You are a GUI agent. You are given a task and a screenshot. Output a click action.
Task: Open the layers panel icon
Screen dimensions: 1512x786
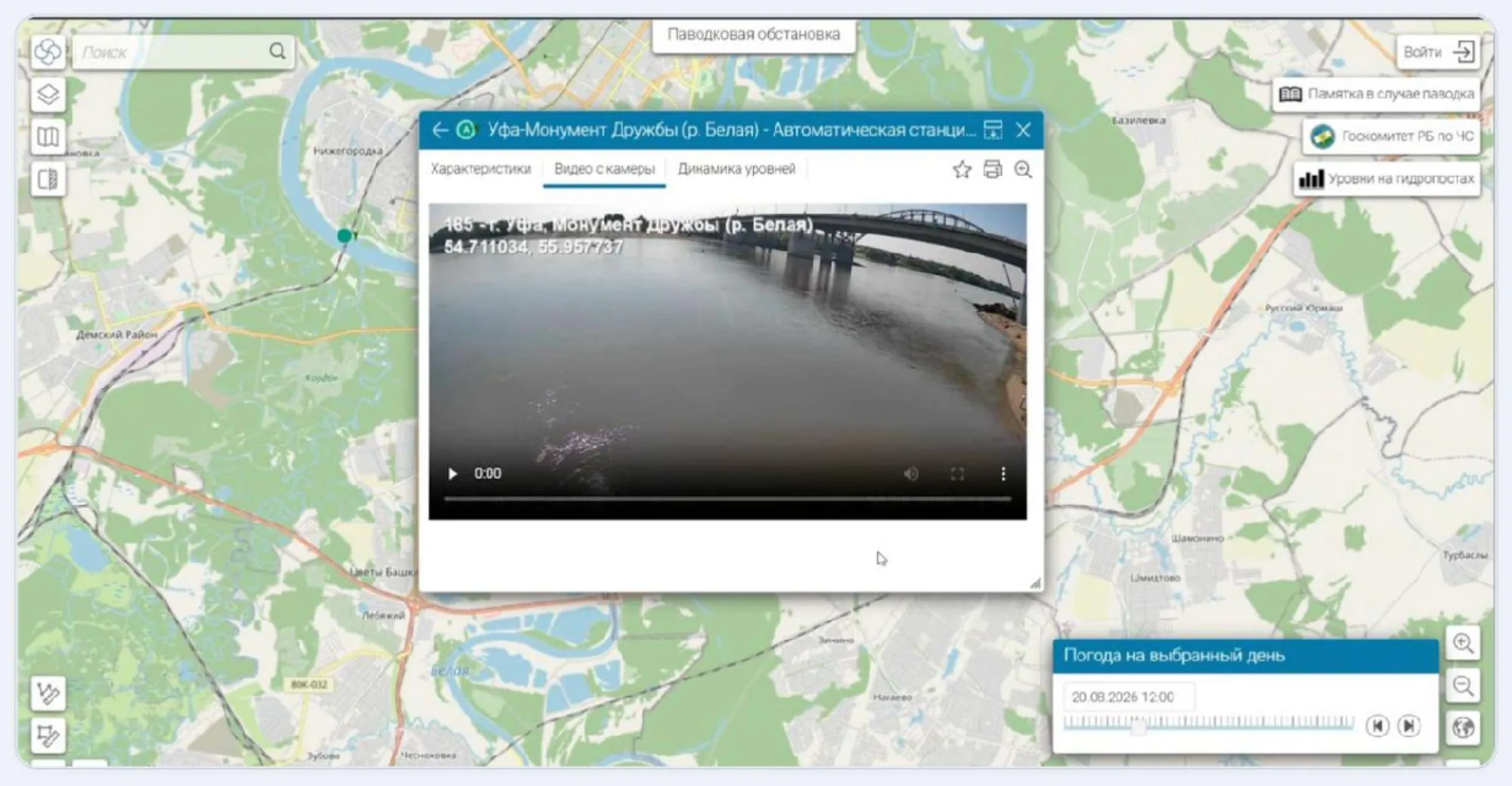coord(48,94)
